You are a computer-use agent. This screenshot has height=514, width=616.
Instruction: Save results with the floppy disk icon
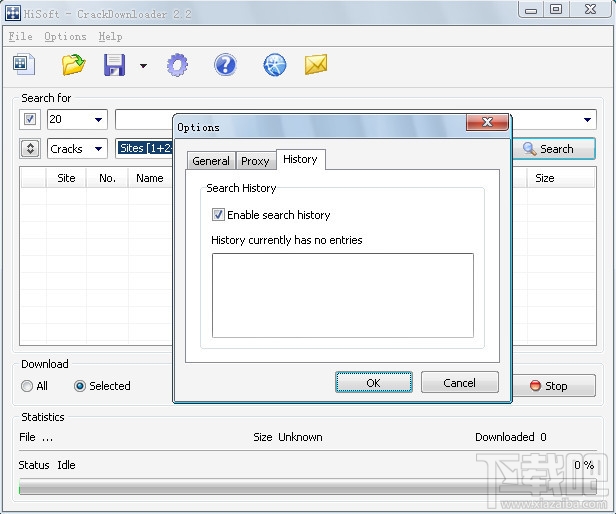(x=114, y=65)
